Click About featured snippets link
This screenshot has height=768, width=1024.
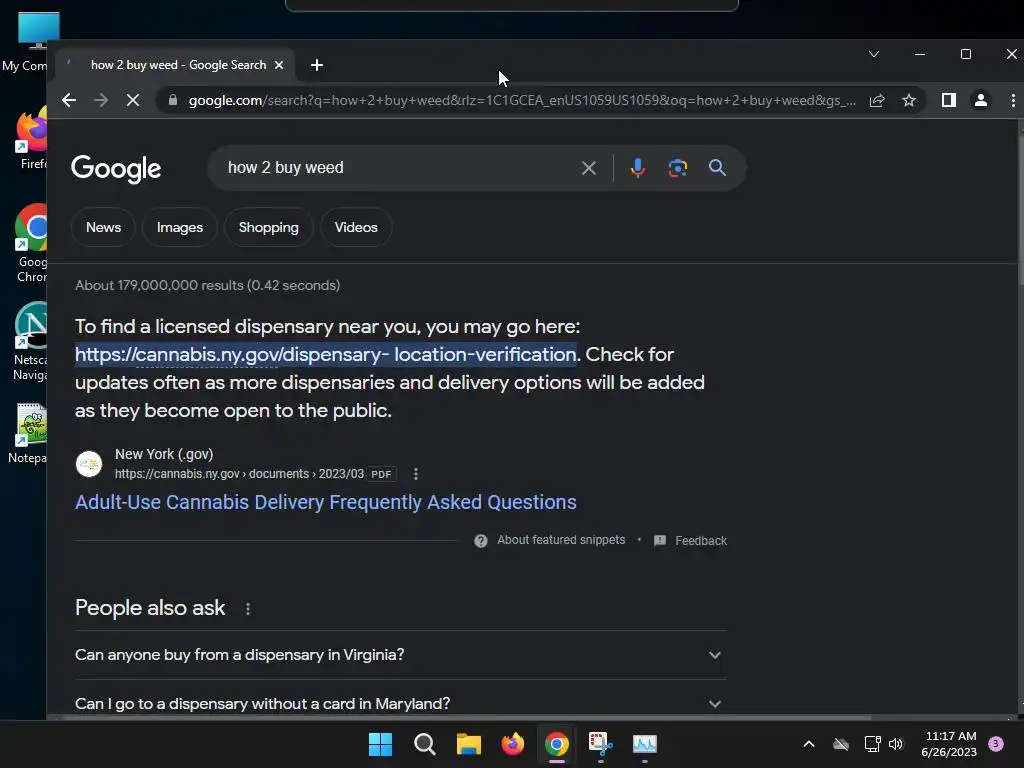[x=561, y=540]
